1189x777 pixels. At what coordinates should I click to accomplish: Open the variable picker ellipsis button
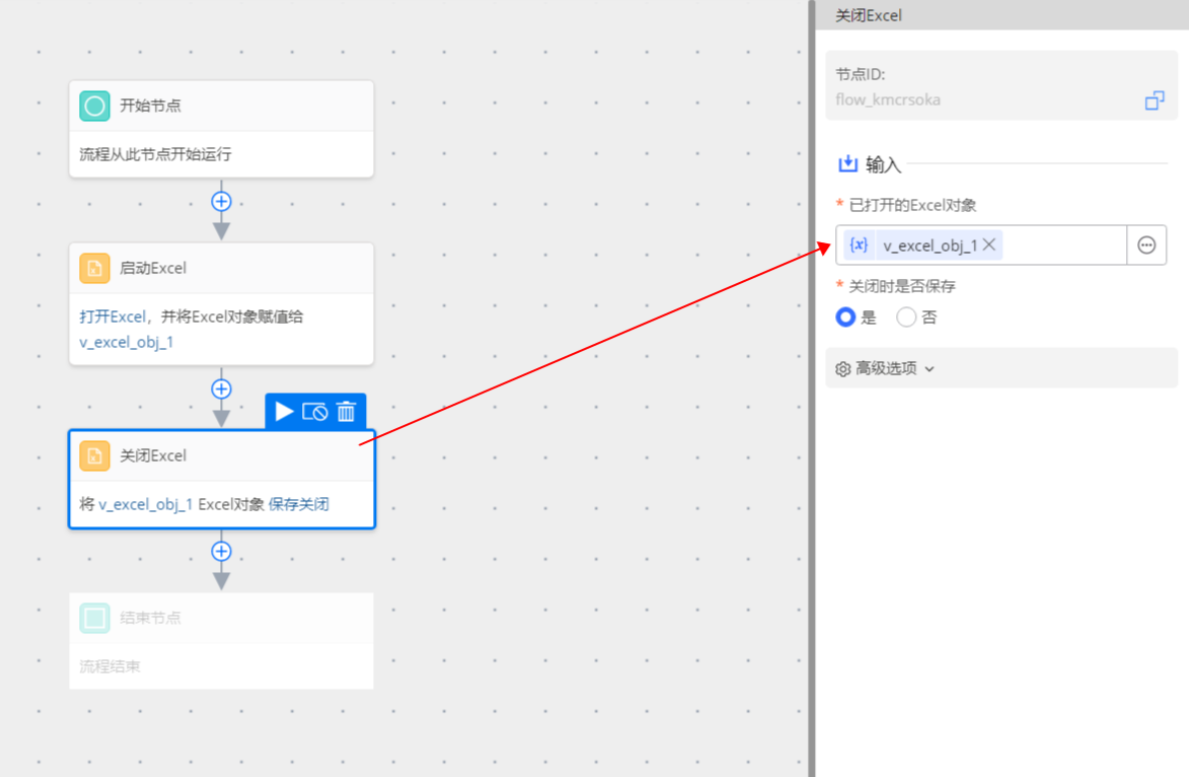coord(1147,245)
